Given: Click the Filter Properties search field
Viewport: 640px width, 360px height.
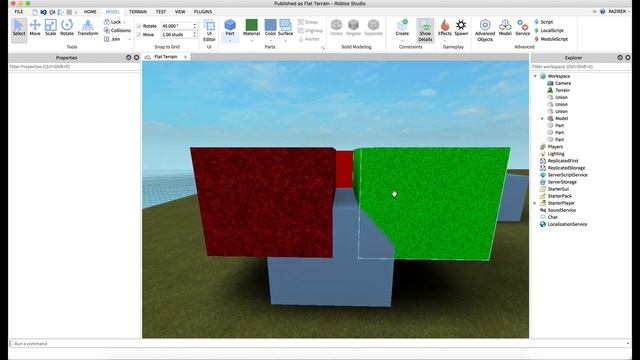Looking at the screenshot, I should coord(74,67).
